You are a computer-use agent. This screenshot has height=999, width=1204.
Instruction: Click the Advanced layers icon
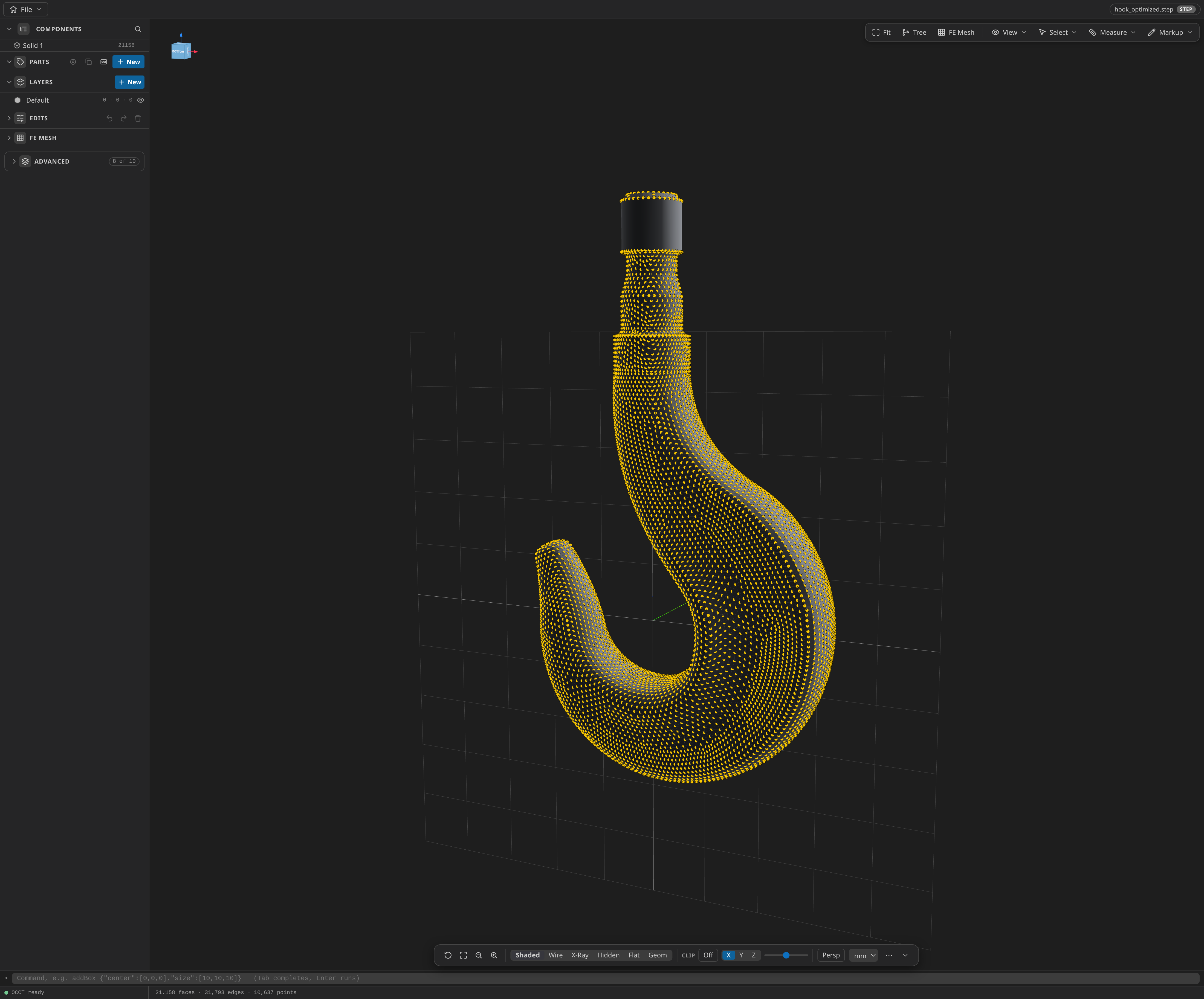(x=25, y=162)
